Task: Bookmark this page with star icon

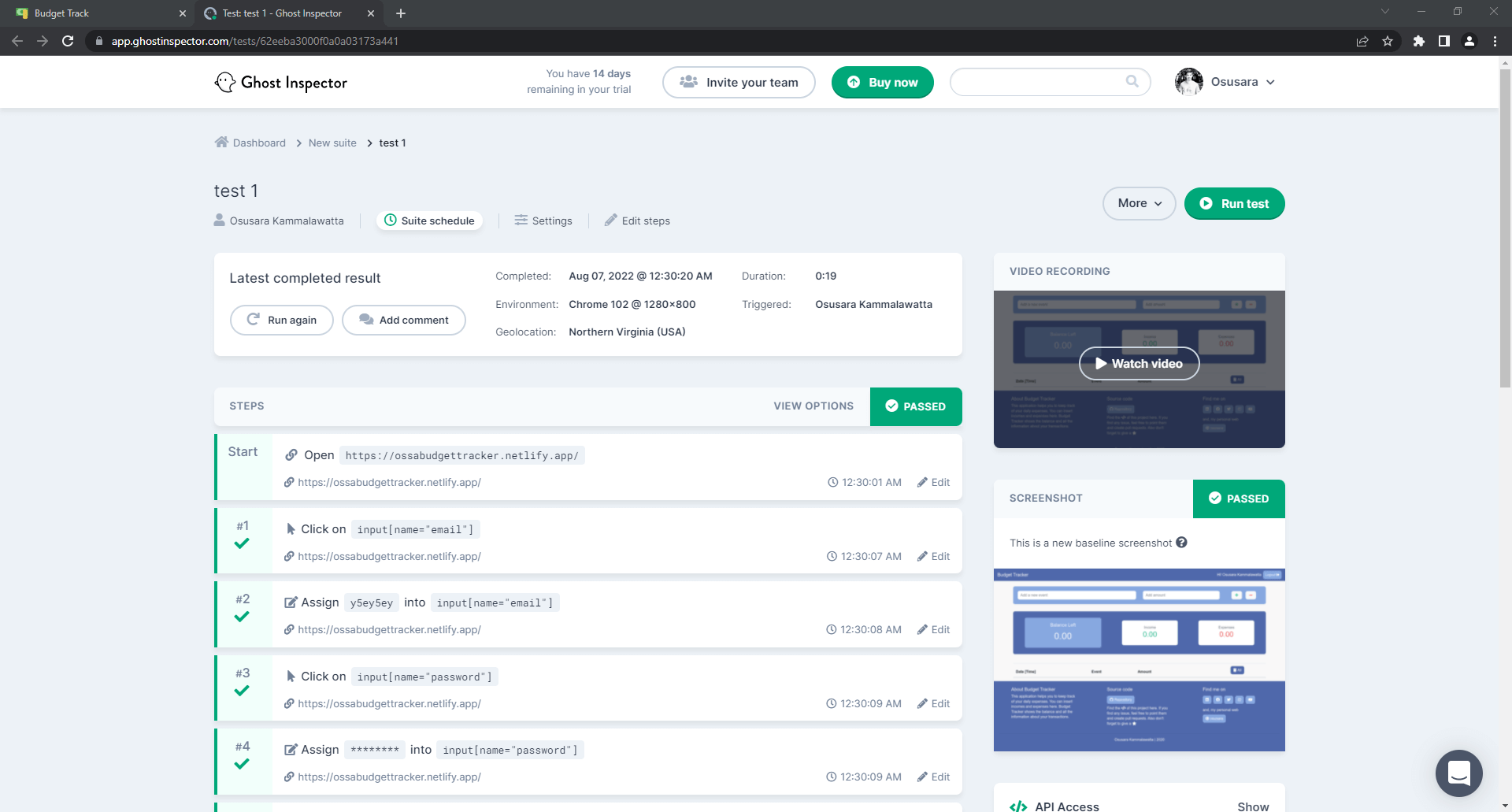Action: pos(1388,41)
